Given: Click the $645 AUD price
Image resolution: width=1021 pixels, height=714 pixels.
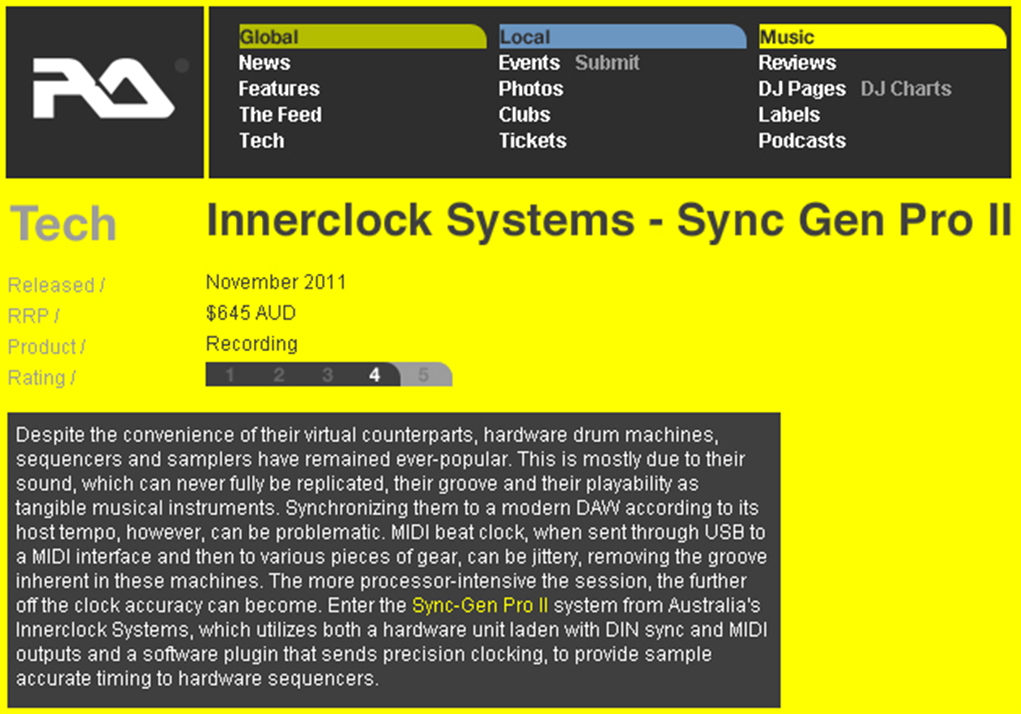Looking at the screenshot, I should (x=251, y=313).
